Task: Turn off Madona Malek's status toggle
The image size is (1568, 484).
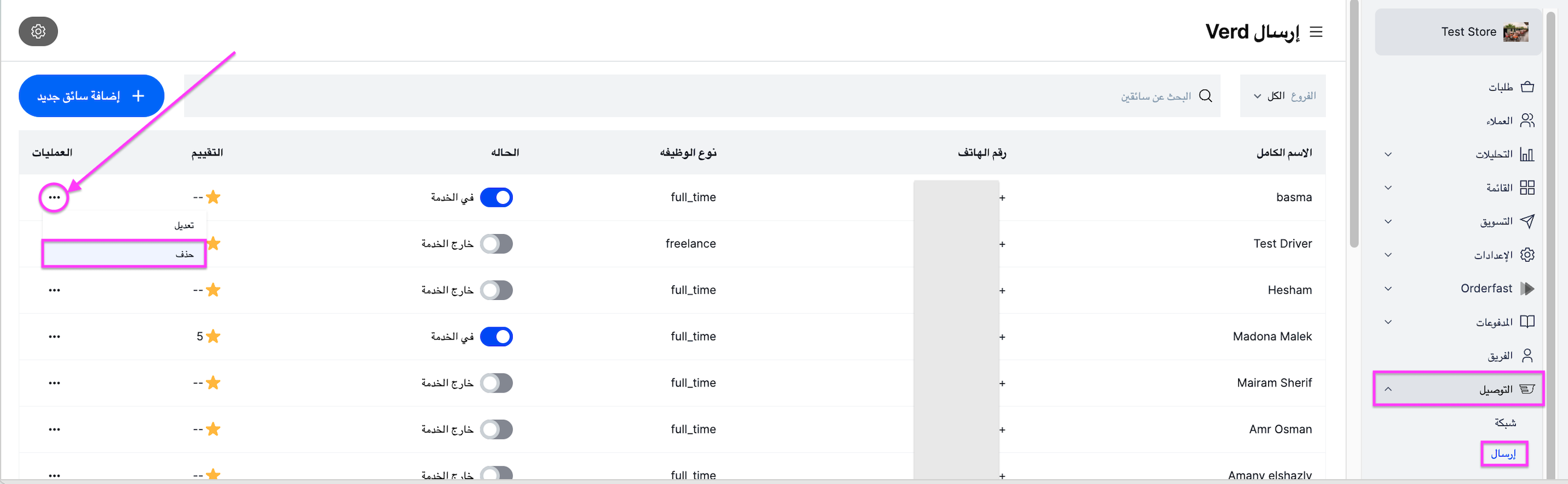Action: (496, 336)
